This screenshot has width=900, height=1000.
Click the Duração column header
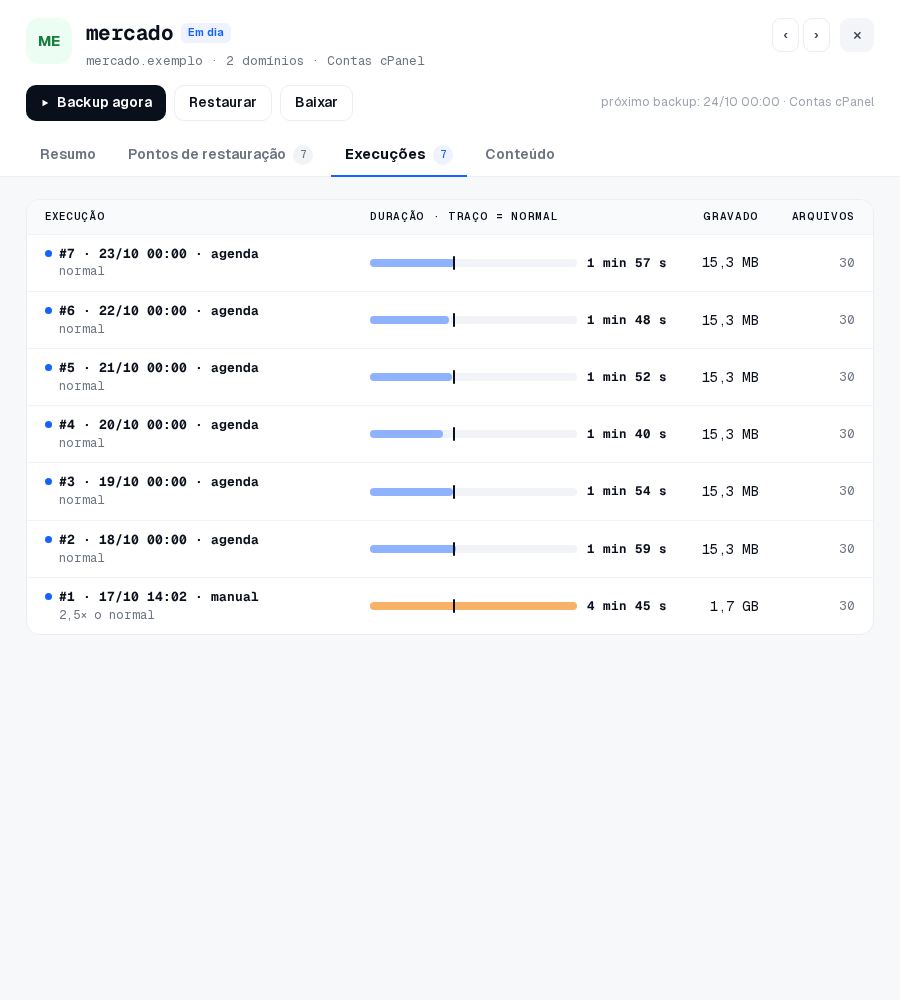point(464,216)
